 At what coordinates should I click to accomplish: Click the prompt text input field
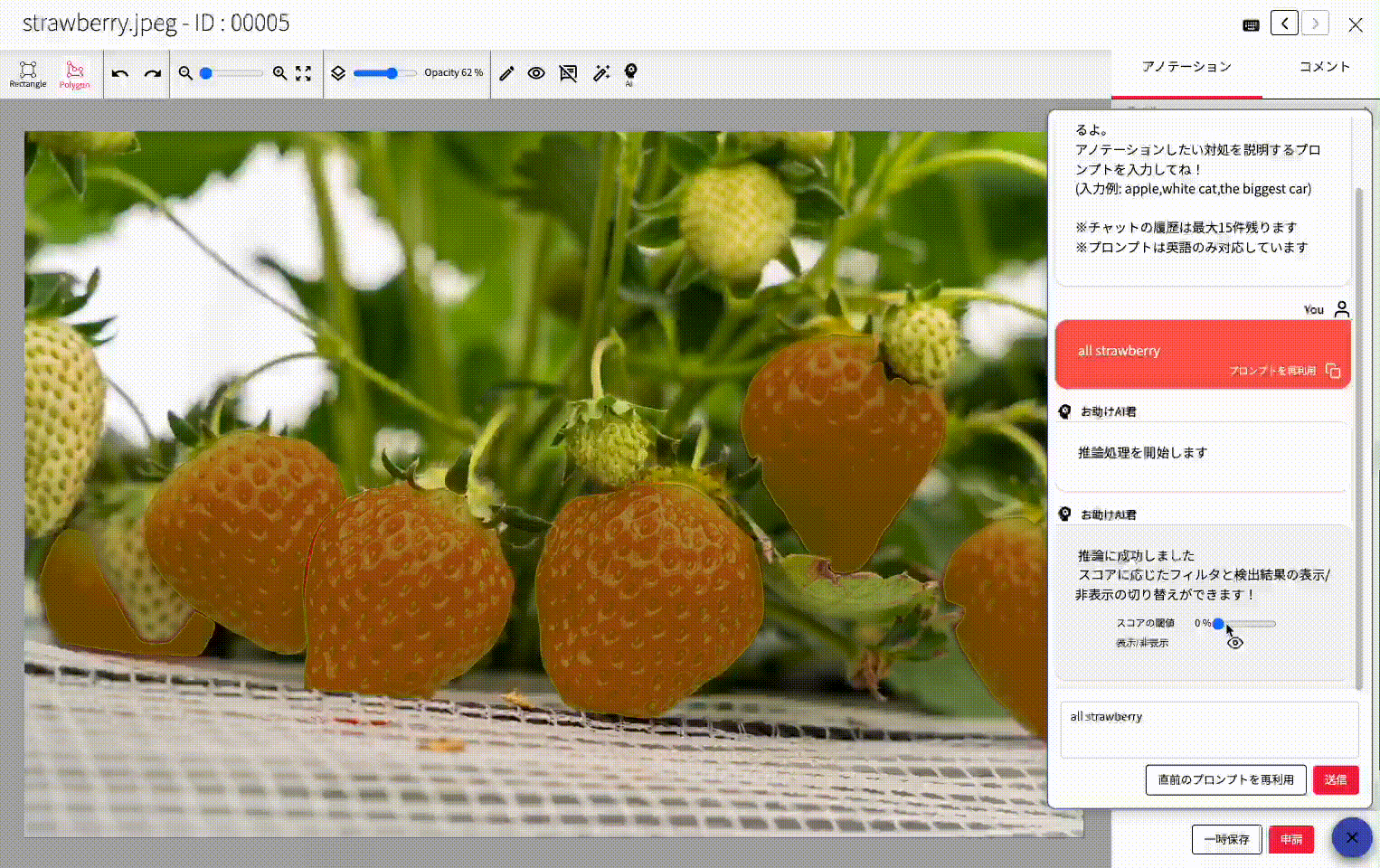(1209, 730)
